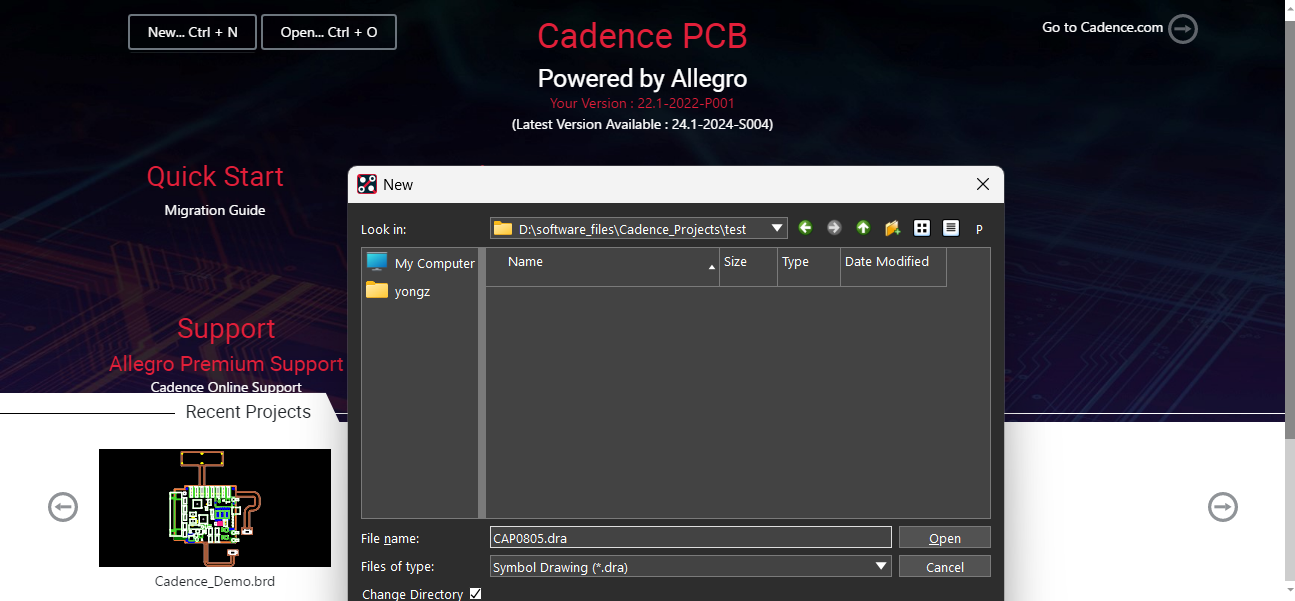Open the yongz folder shortcut

click(398, 291)
